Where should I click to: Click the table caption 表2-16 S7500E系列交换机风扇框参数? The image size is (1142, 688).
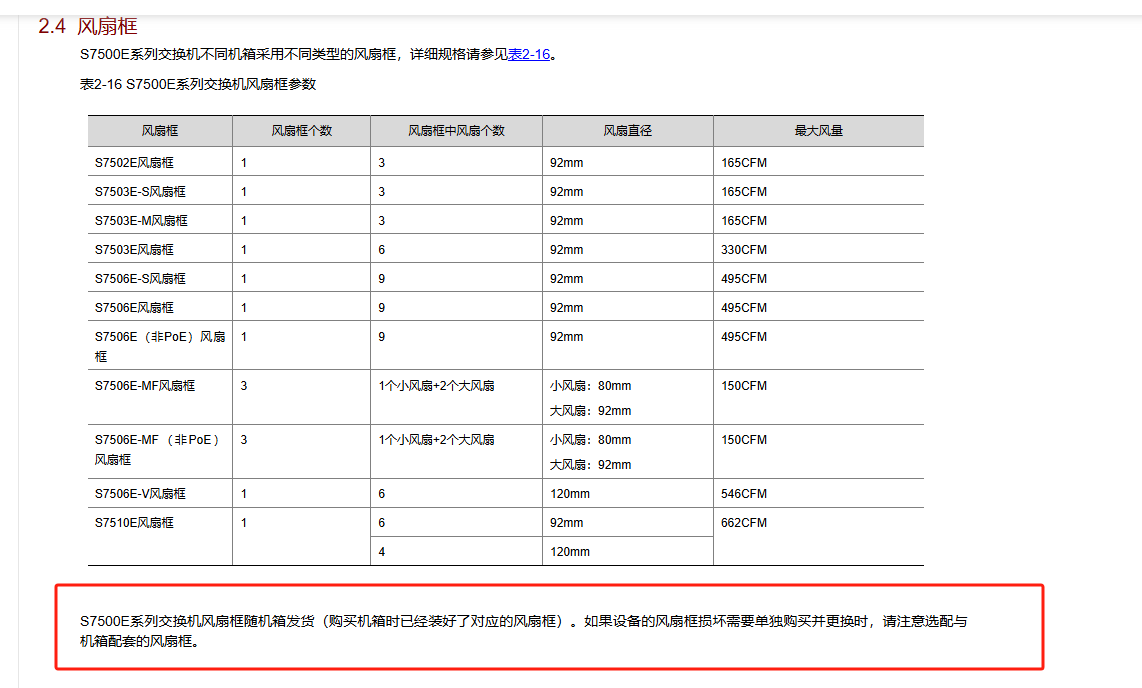pos(198,84)
